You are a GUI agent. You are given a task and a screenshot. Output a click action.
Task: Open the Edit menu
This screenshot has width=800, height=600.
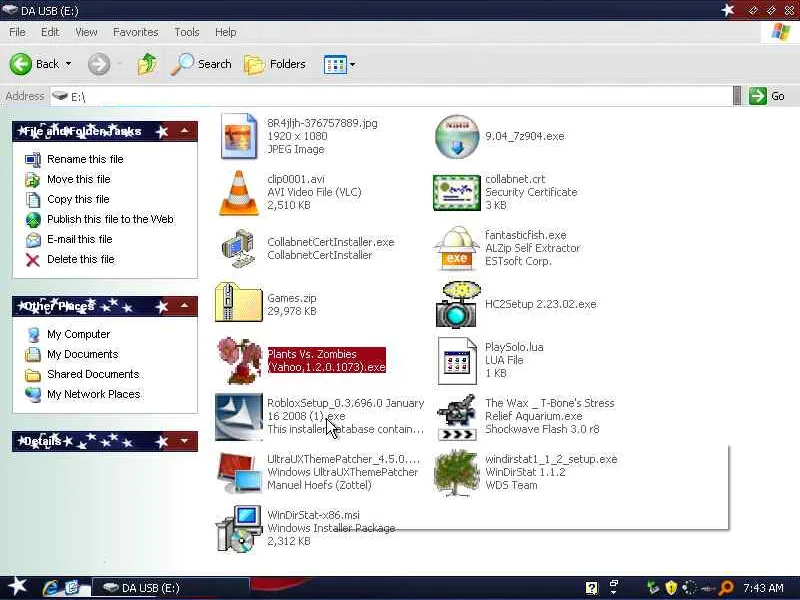(50, 32)
